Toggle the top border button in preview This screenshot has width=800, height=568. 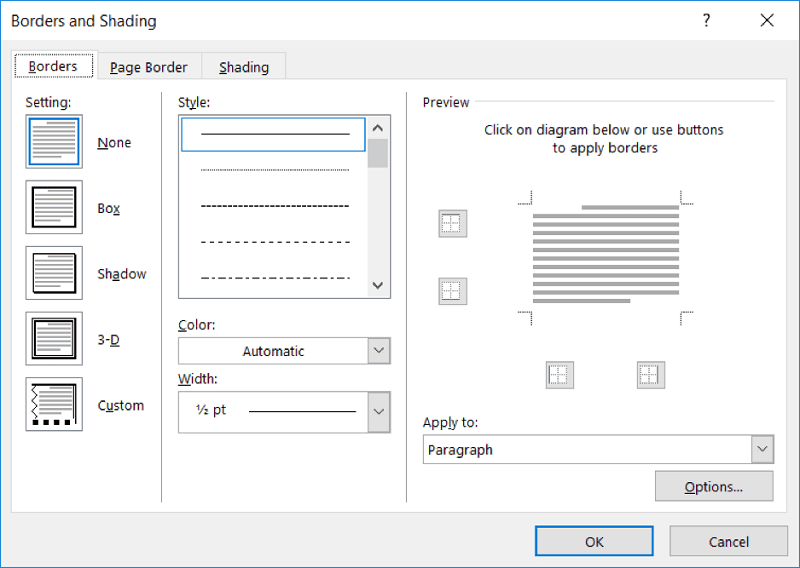coord(452,224)
